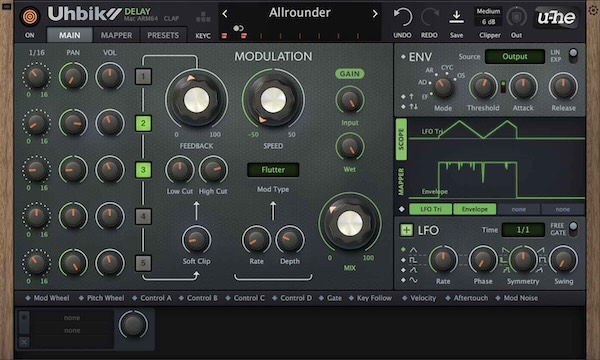600x360 pixels.
Task: Go to the next preset with right chevron
Action: [x=375, y=14]
